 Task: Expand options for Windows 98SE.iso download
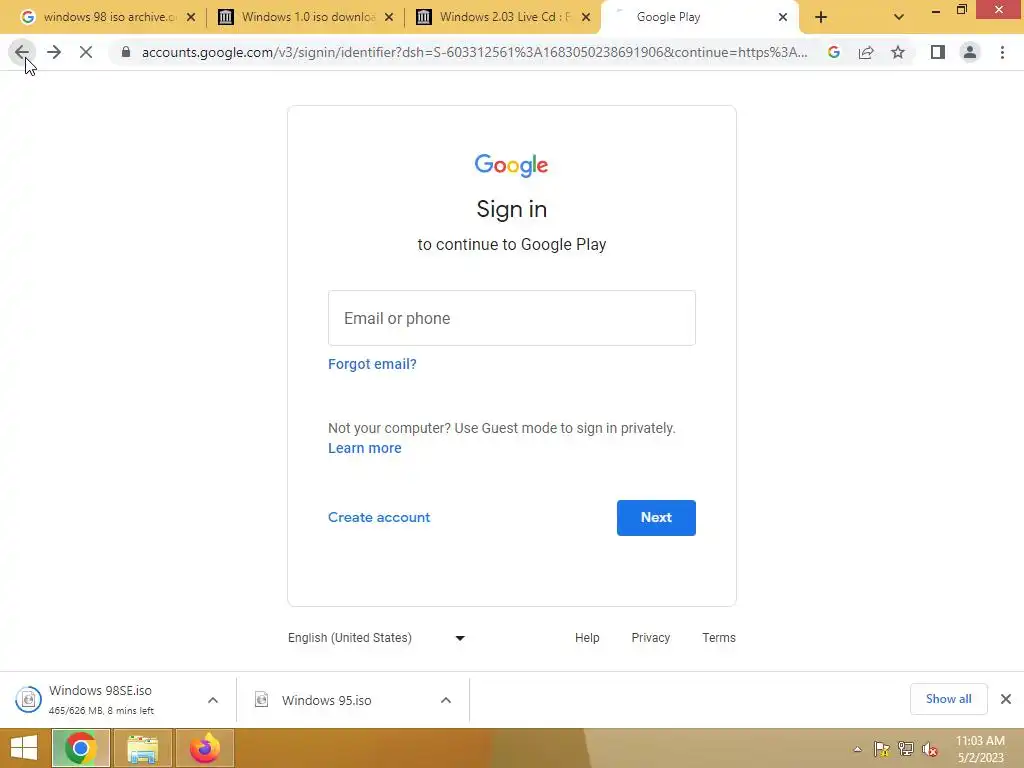click(x=213, y=700)
